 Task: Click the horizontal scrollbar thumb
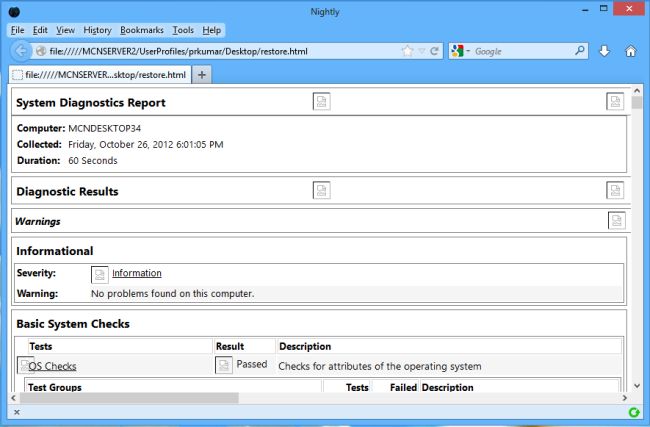tap(129, 398)
